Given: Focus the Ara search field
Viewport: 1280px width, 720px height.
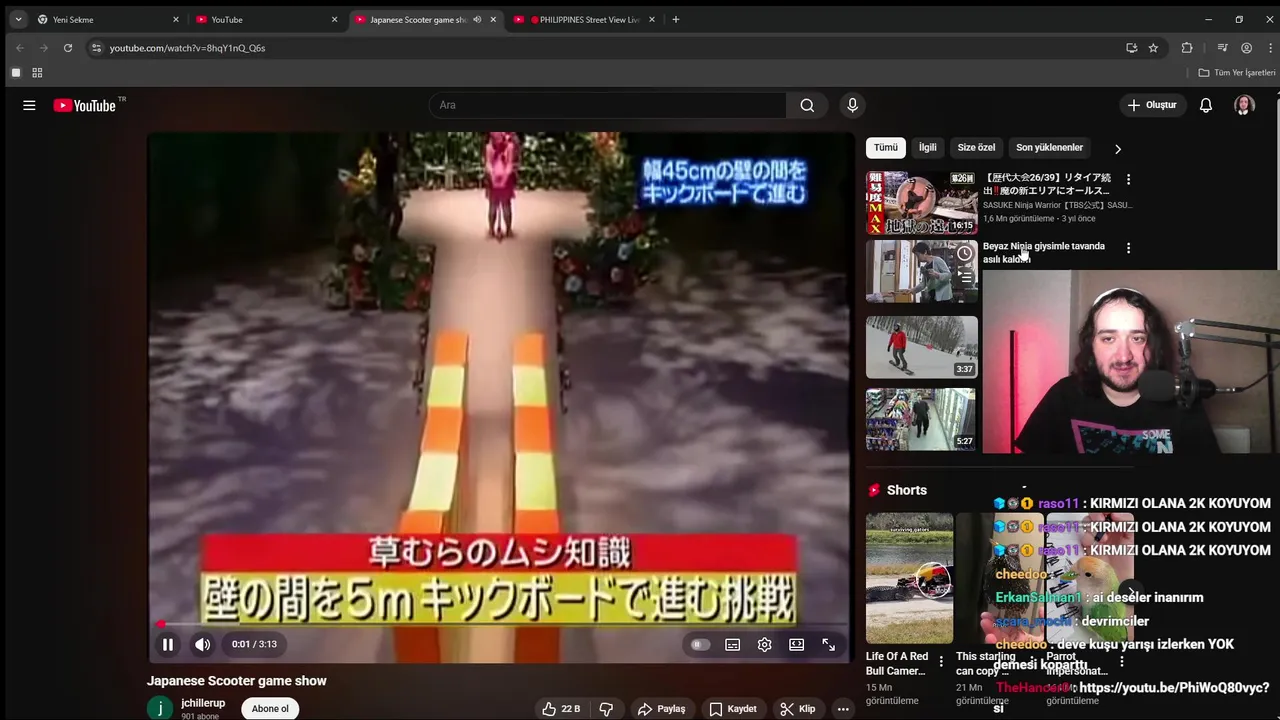Looking at the screenshot, I should click(x=608, y=105).
